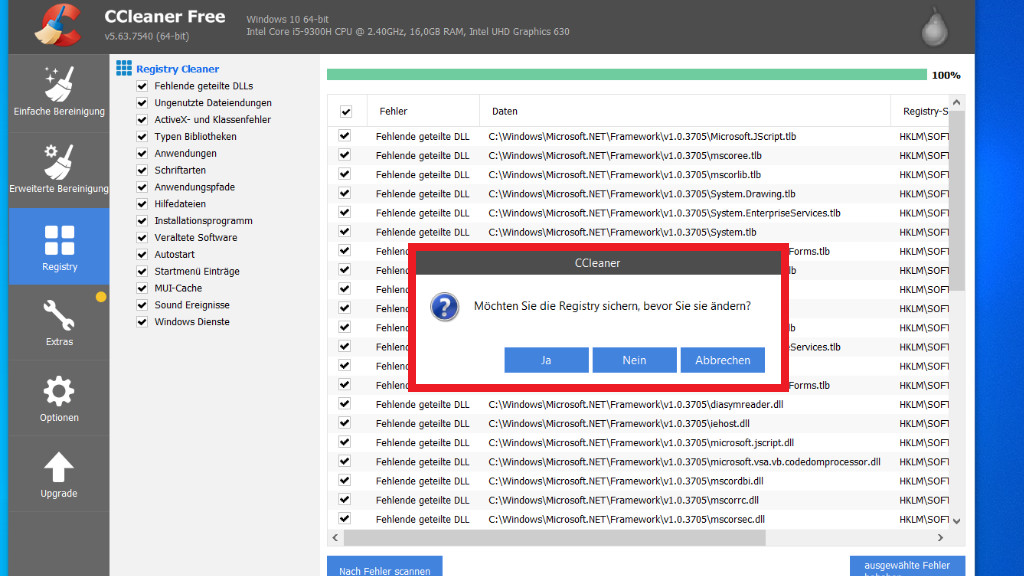Click the question mark dialog icon

tap(444, 306)
